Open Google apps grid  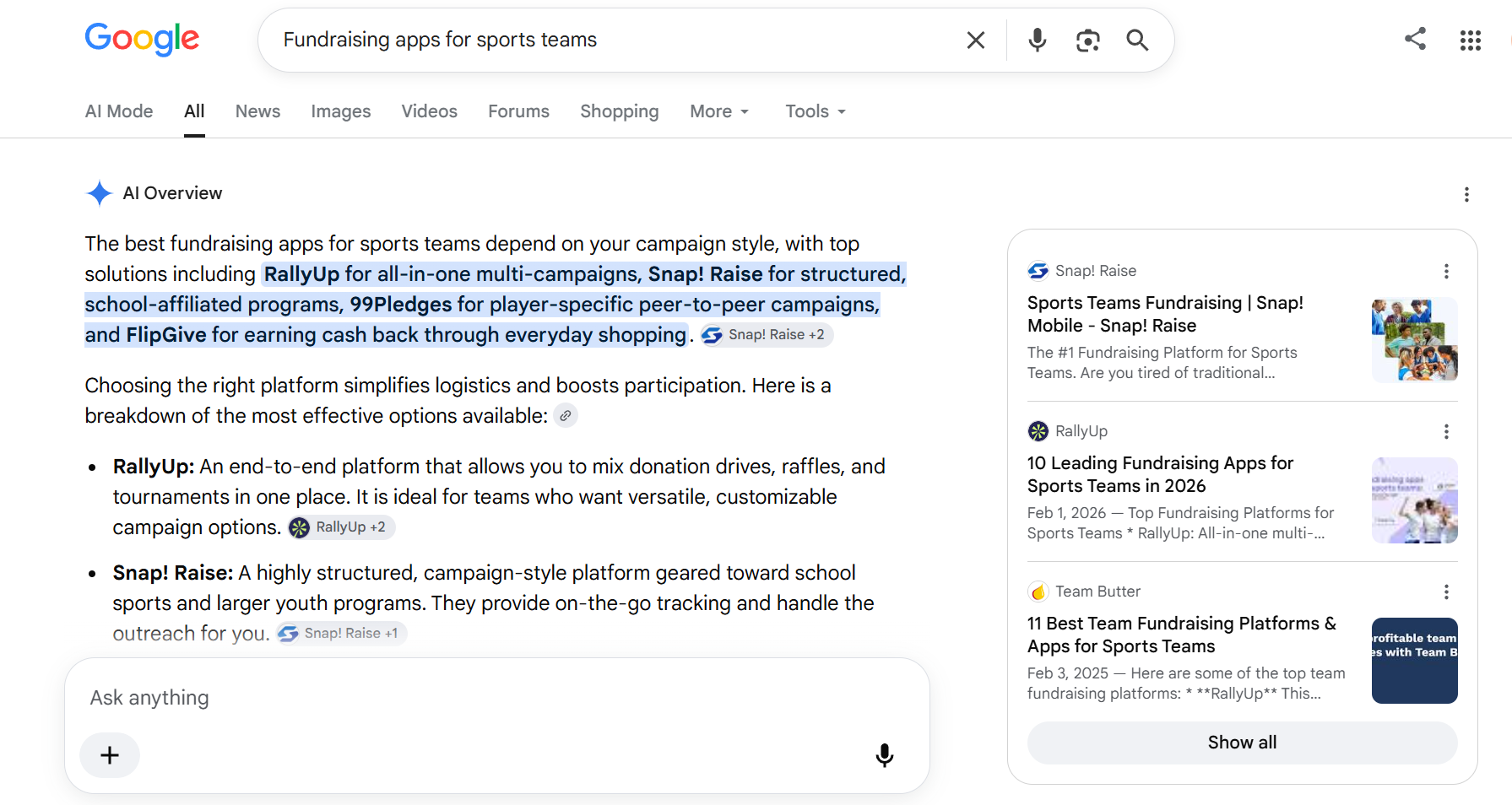coord(1471,40)
